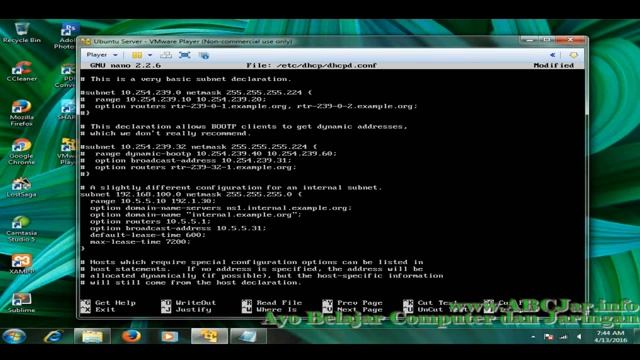Open Recycle Bin desktop icon
640x360 pixels.
tap(22, 33)
